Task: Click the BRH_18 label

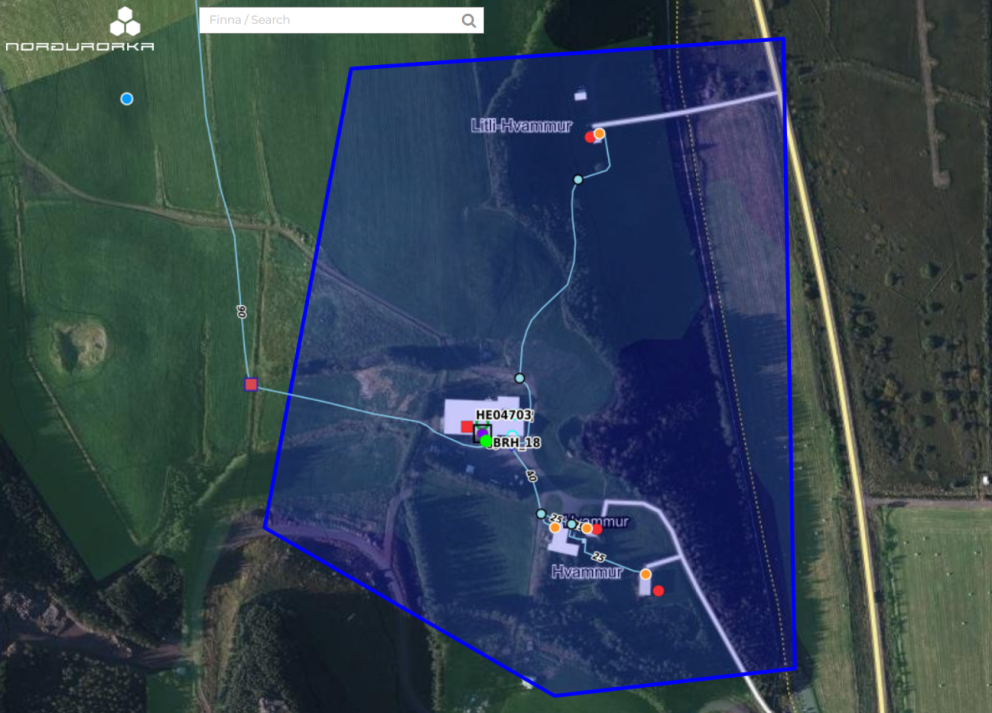Action: tap(518, 442)
